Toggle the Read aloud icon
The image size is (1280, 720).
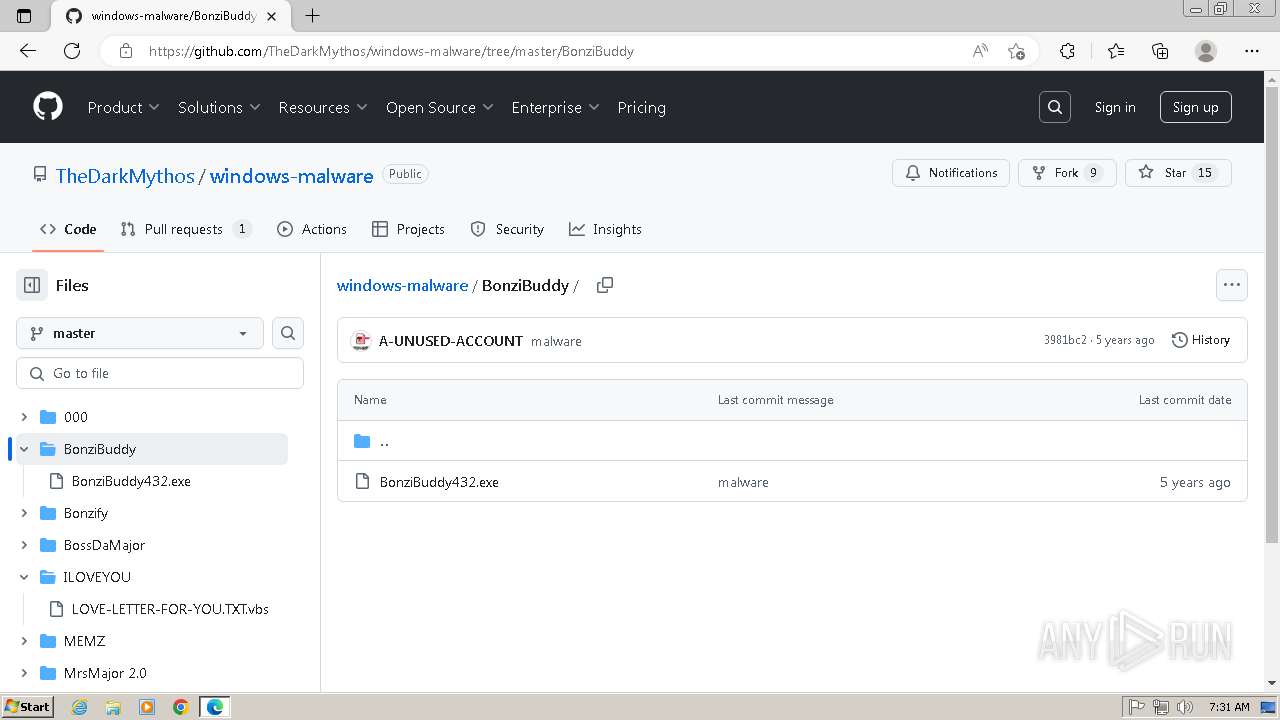[980, 51]
